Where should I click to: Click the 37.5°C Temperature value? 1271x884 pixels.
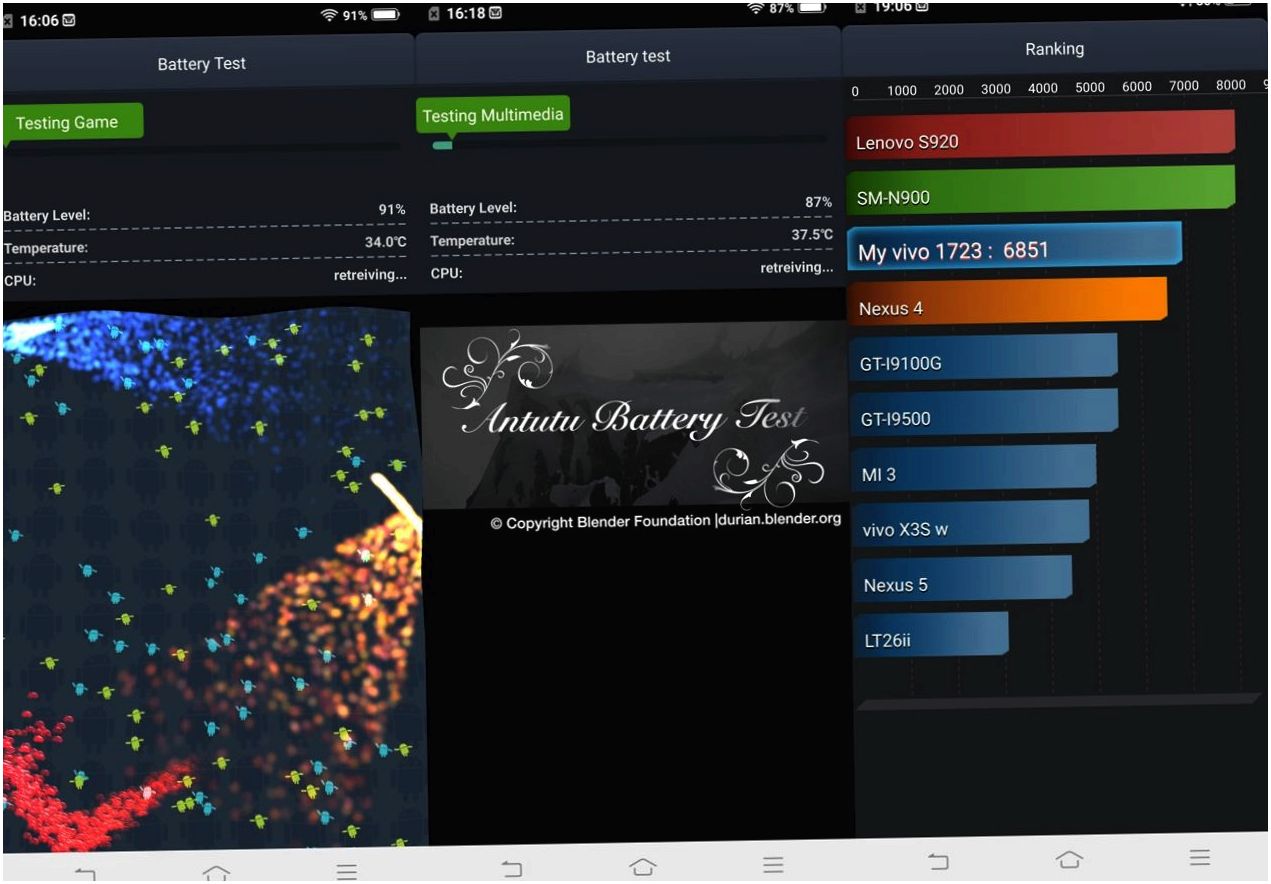(x=812, y=235)
